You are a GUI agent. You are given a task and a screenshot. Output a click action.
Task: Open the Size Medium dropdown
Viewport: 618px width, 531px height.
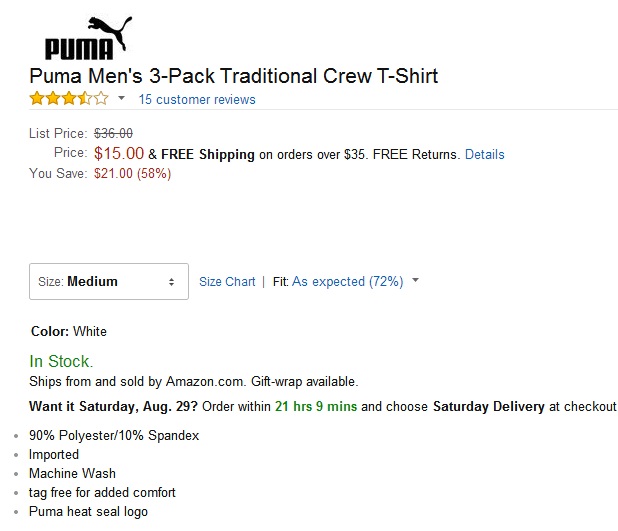[109, 281]
